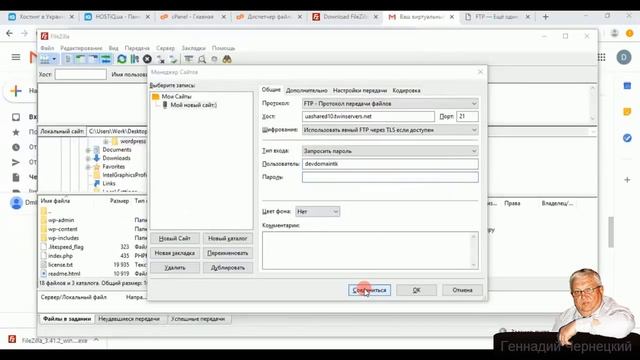Expand Documents folder in local tree
The image size is (640, 360).
click(88, 150)
